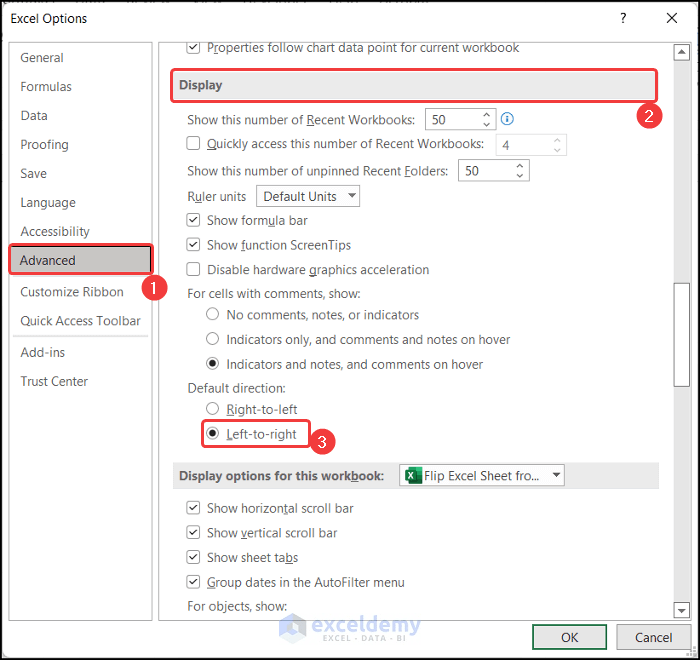
Task: Click the vertical scrollbar thumb
Action: click(x=681, y=334)
